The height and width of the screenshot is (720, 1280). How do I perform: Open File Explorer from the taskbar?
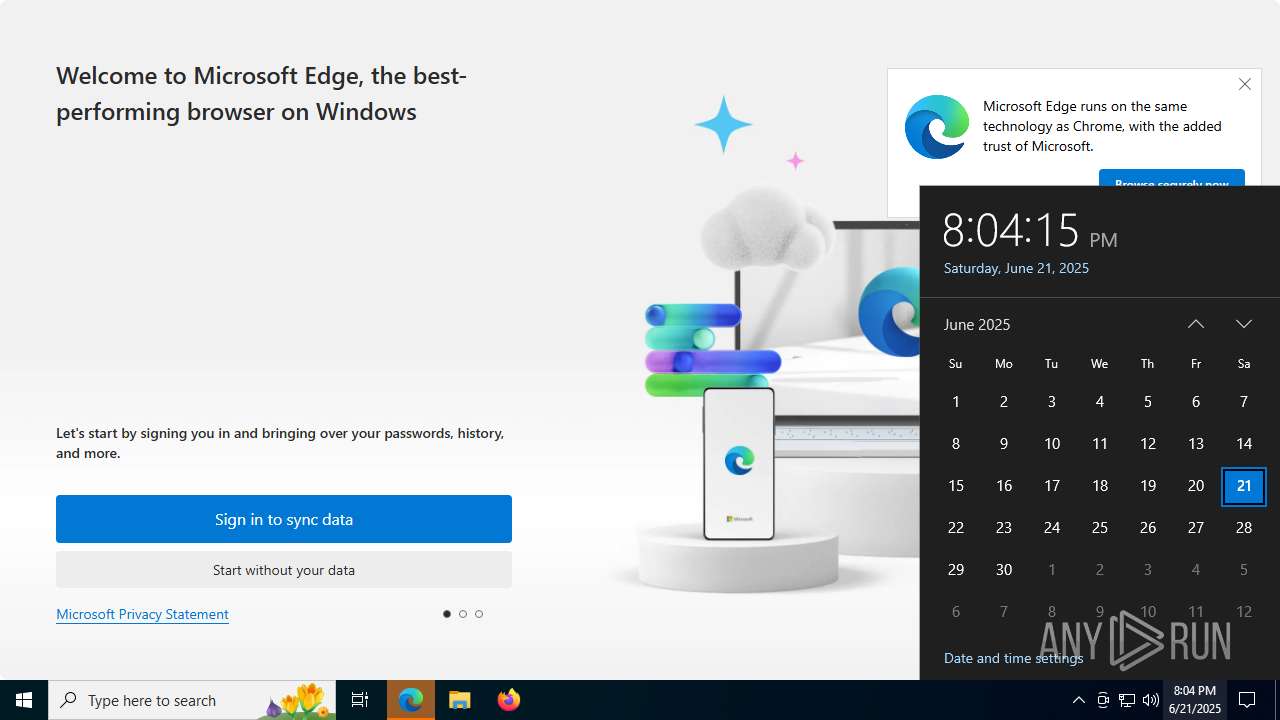tap(459, 700)
